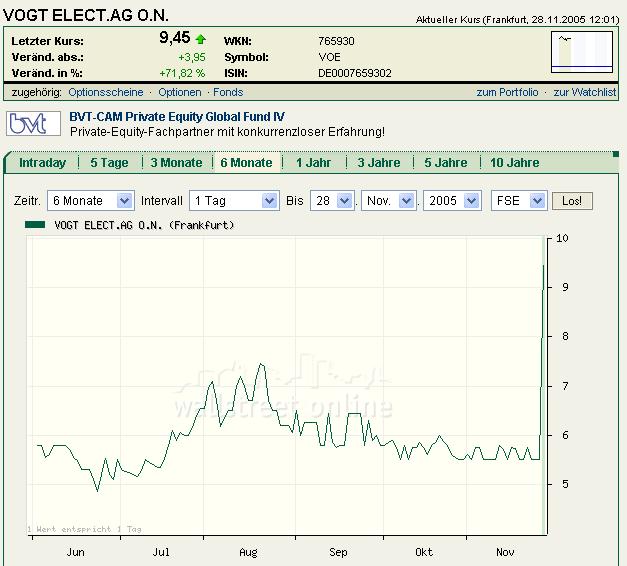Image resolution: width=627 pixels, height=566 pixels.
Task: Switch to the 5 Jahre tab
Action: coord(445,163)
